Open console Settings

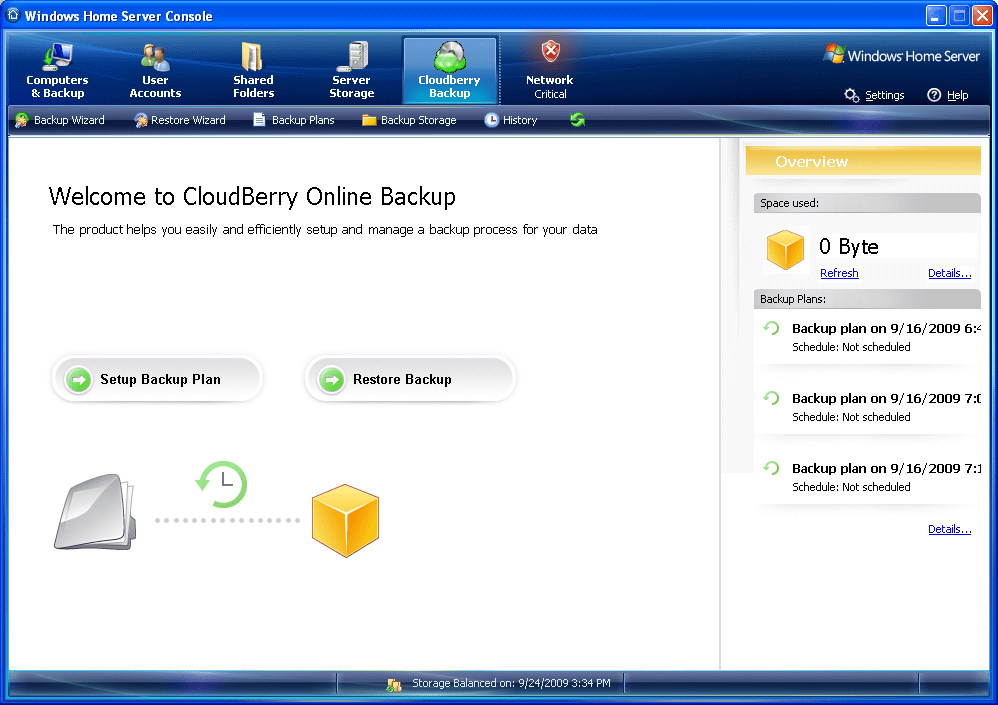point(875,95)
